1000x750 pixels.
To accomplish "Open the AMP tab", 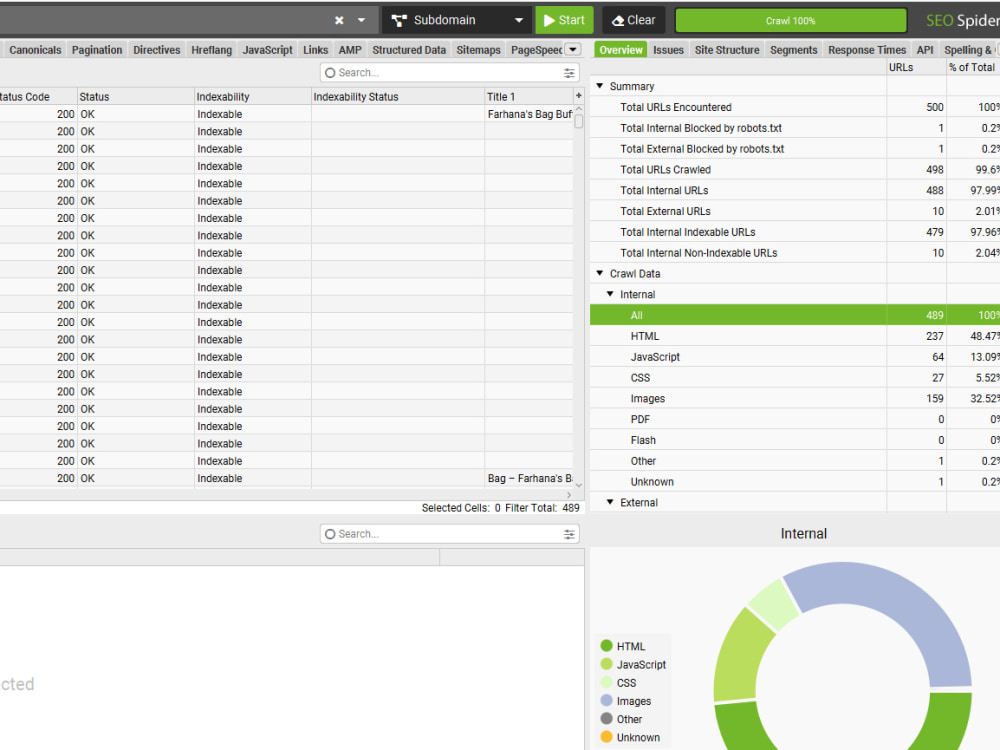I will pos(350,50).
